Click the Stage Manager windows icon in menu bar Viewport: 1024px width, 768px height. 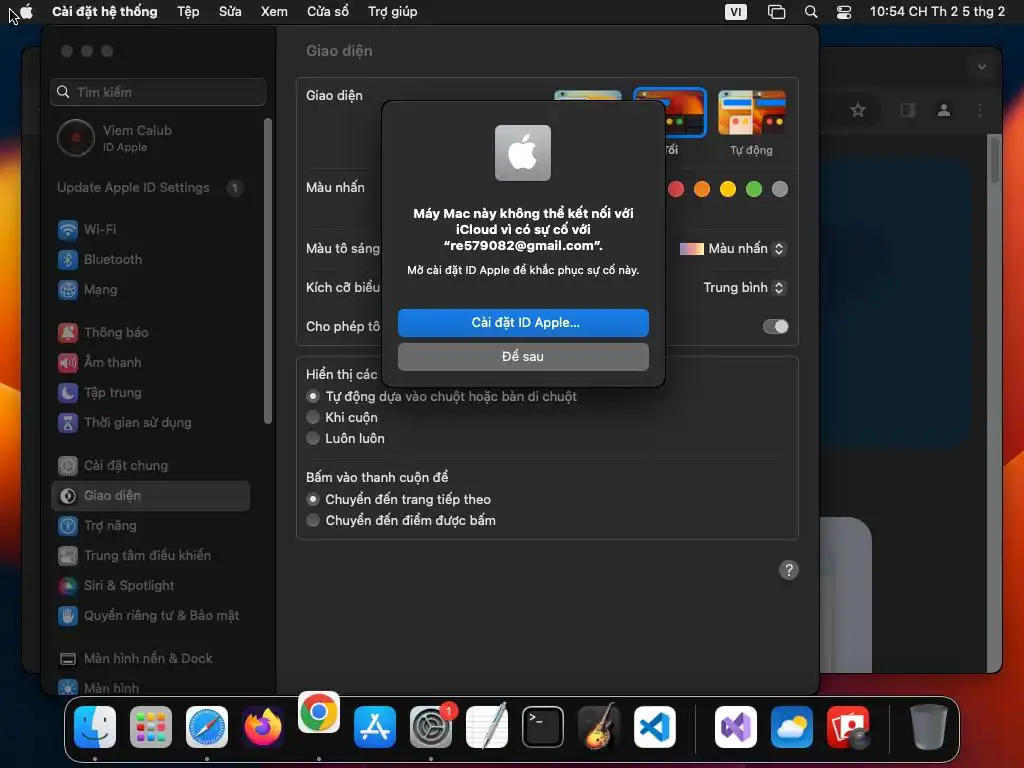776,12
